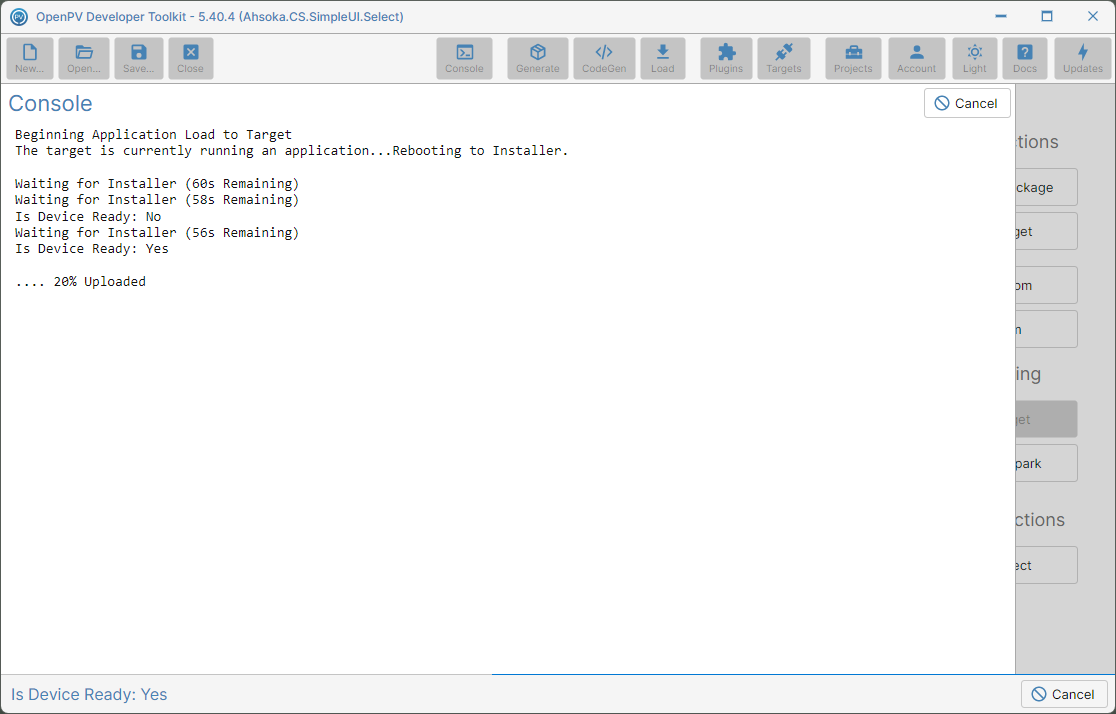The height and width of the screenshot is (714, 1116).
Task: Open the Projects toolbox icon
Action: [853, 58]
